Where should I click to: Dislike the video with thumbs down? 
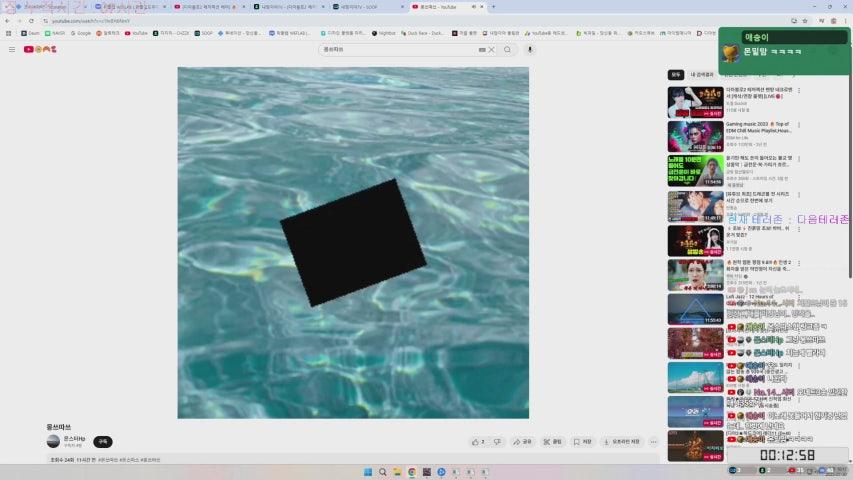tap(497, 442)
